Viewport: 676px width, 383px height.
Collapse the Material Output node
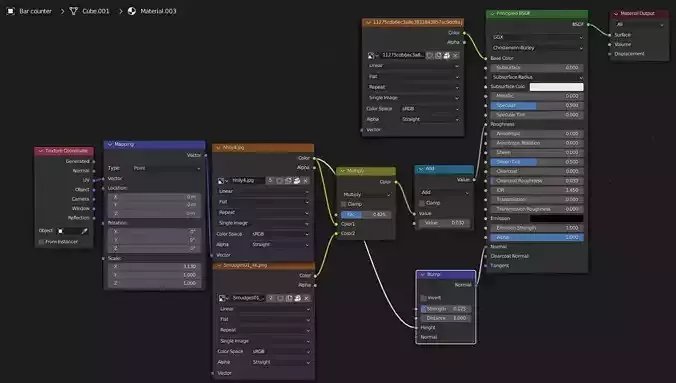click(616, 14)
